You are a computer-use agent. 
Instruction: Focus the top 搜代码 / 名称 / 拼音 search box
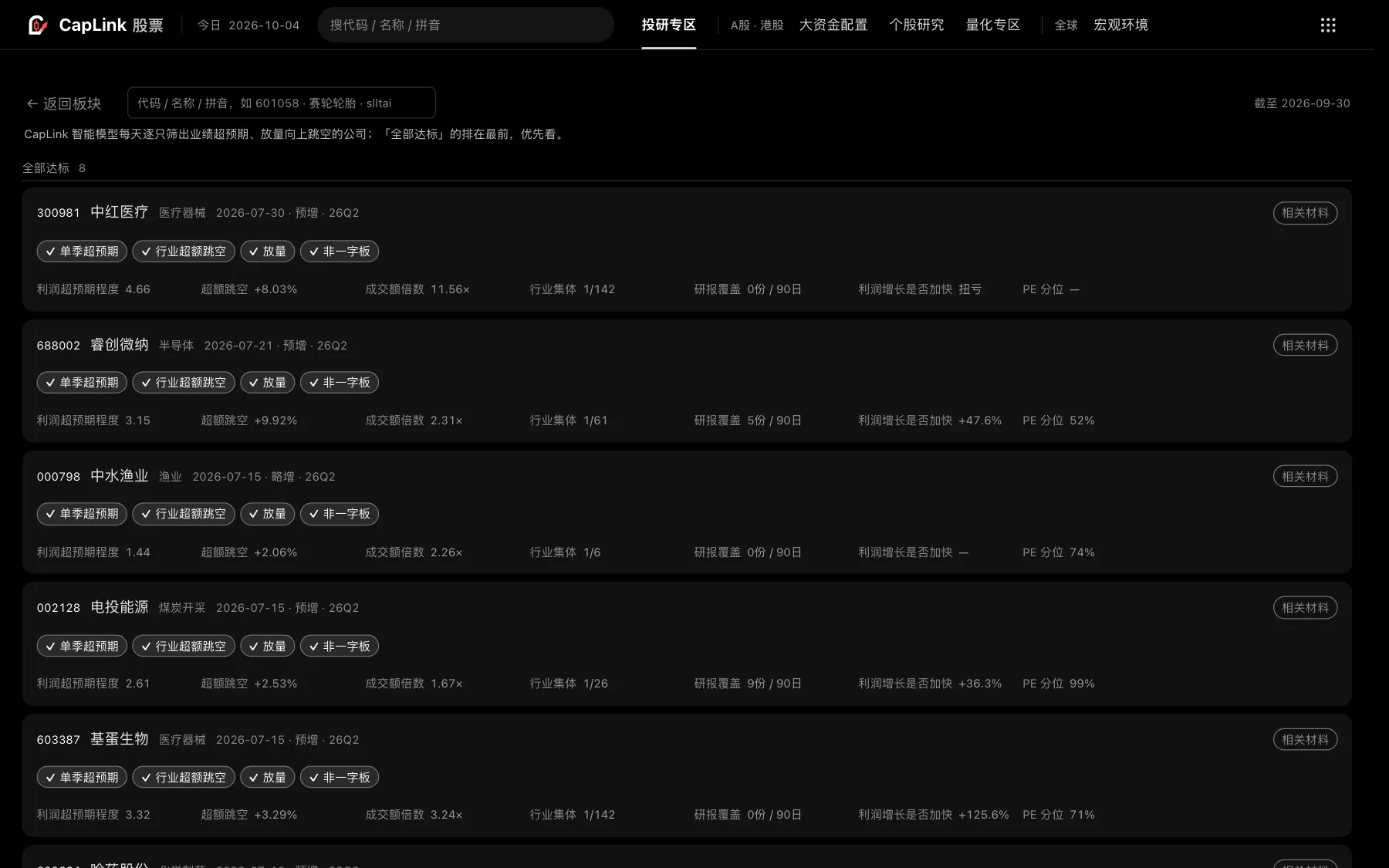tap(465, 25)
